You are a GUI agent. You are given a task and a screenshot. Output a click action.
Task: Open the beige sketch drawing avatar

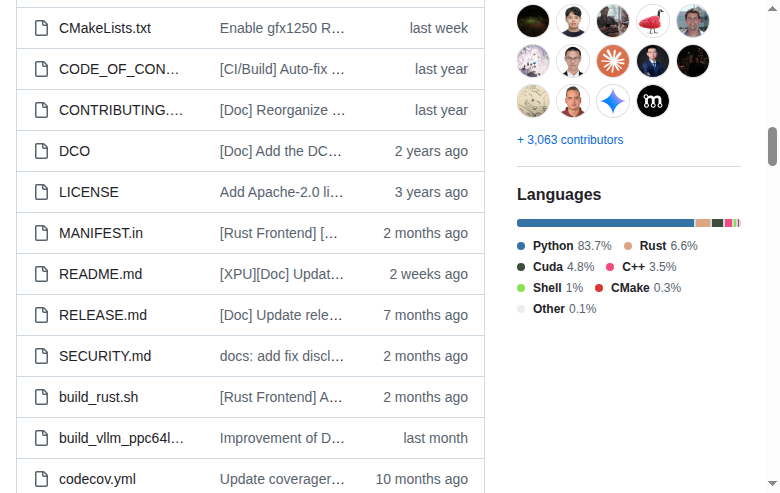point(533,101)
